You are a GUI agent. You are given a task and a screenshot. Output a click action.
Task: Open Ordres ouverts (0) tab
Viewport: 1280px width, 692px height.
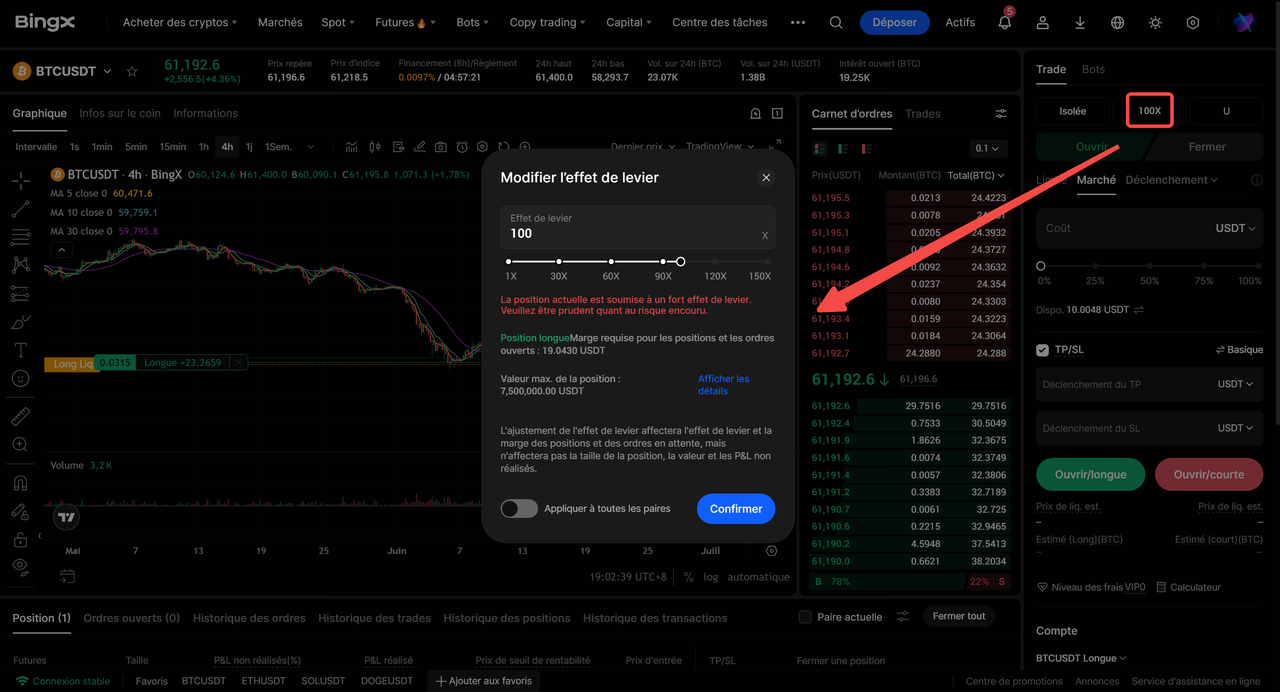click(132, 618)
